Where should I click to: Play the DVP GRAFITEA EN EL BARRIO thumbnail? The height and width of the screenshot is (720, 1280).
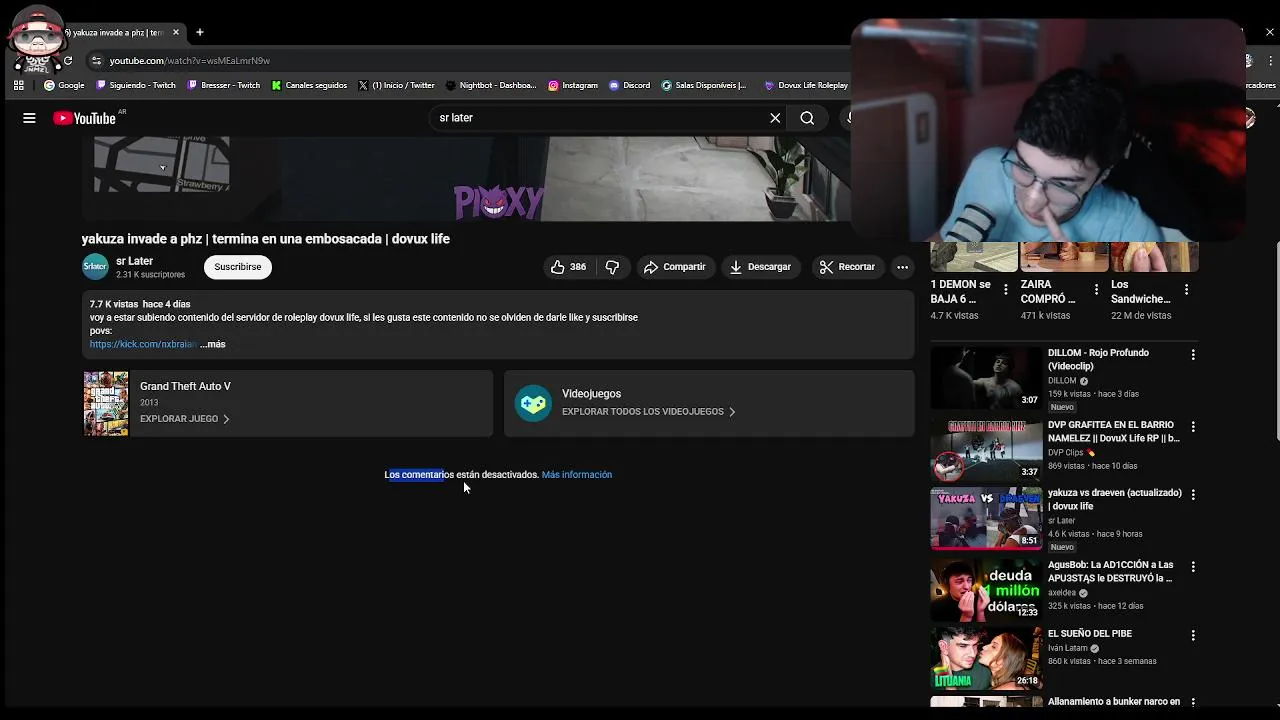pyautogui.click(x=986, y=450)
